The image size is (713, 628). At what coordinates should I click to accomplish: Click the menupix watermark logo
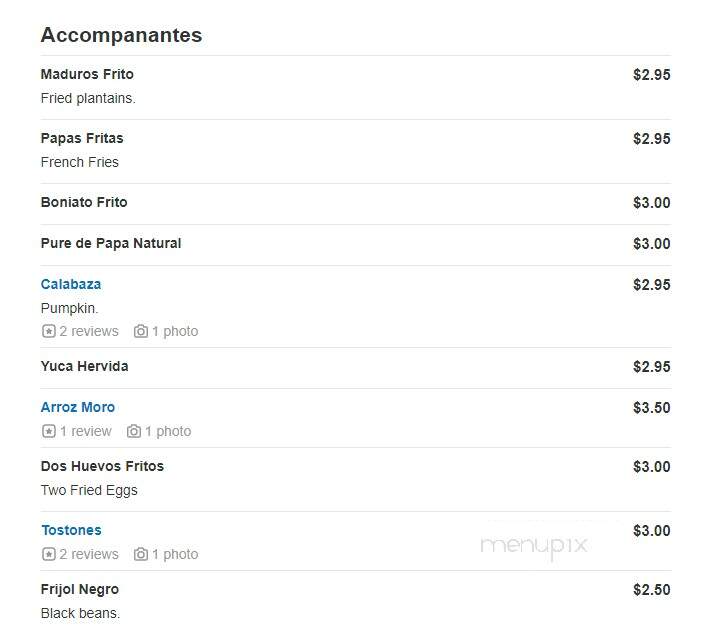(x=534, y=546)
